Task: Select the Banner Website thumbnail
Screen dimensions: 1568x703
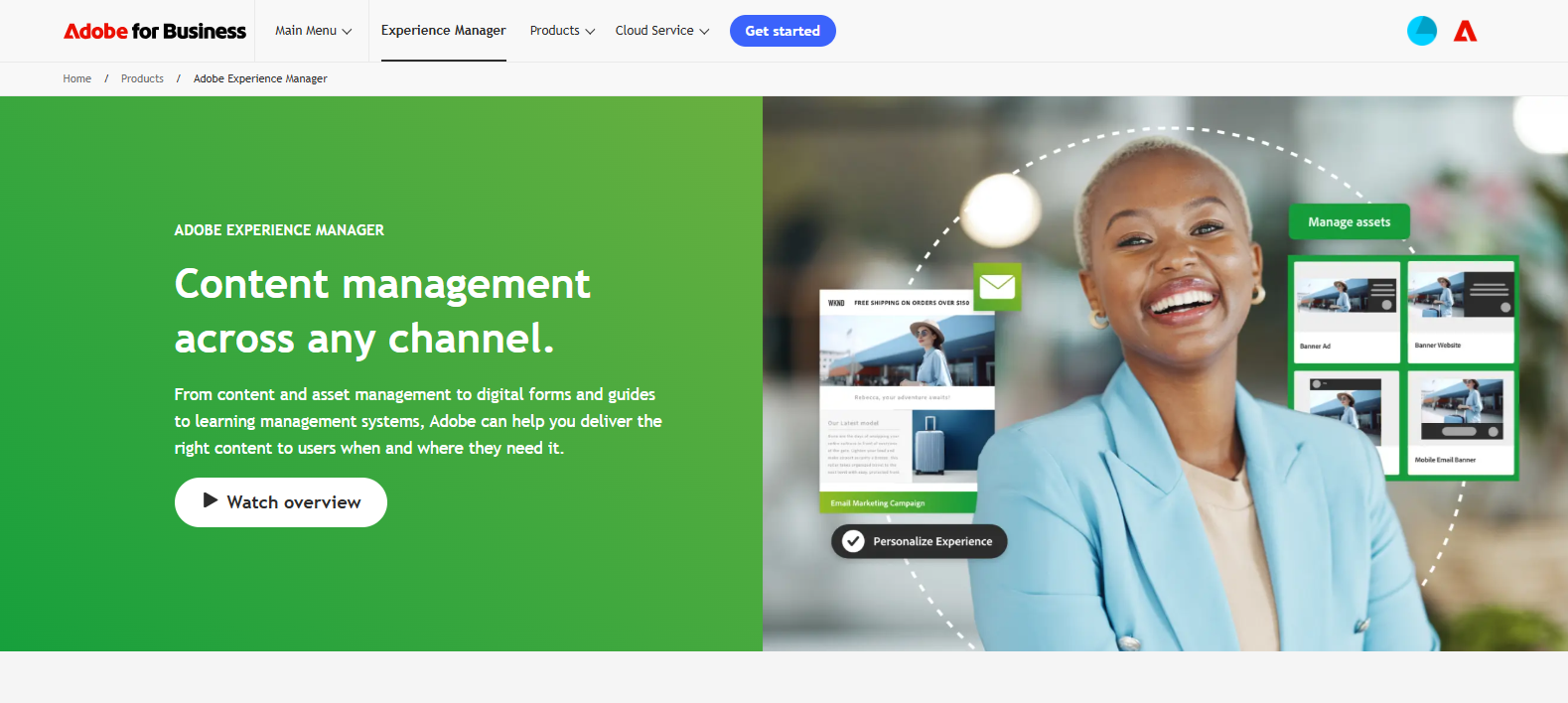Action: (1461, 312)
